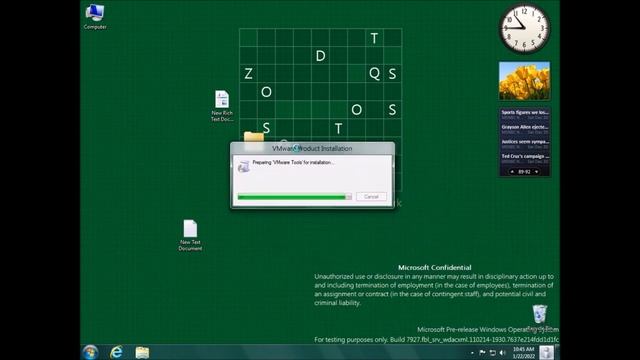This screenshot has height=360, width=640.
Task: Open Windows Explorer from the taskbar
Action: tap(142, 352)
